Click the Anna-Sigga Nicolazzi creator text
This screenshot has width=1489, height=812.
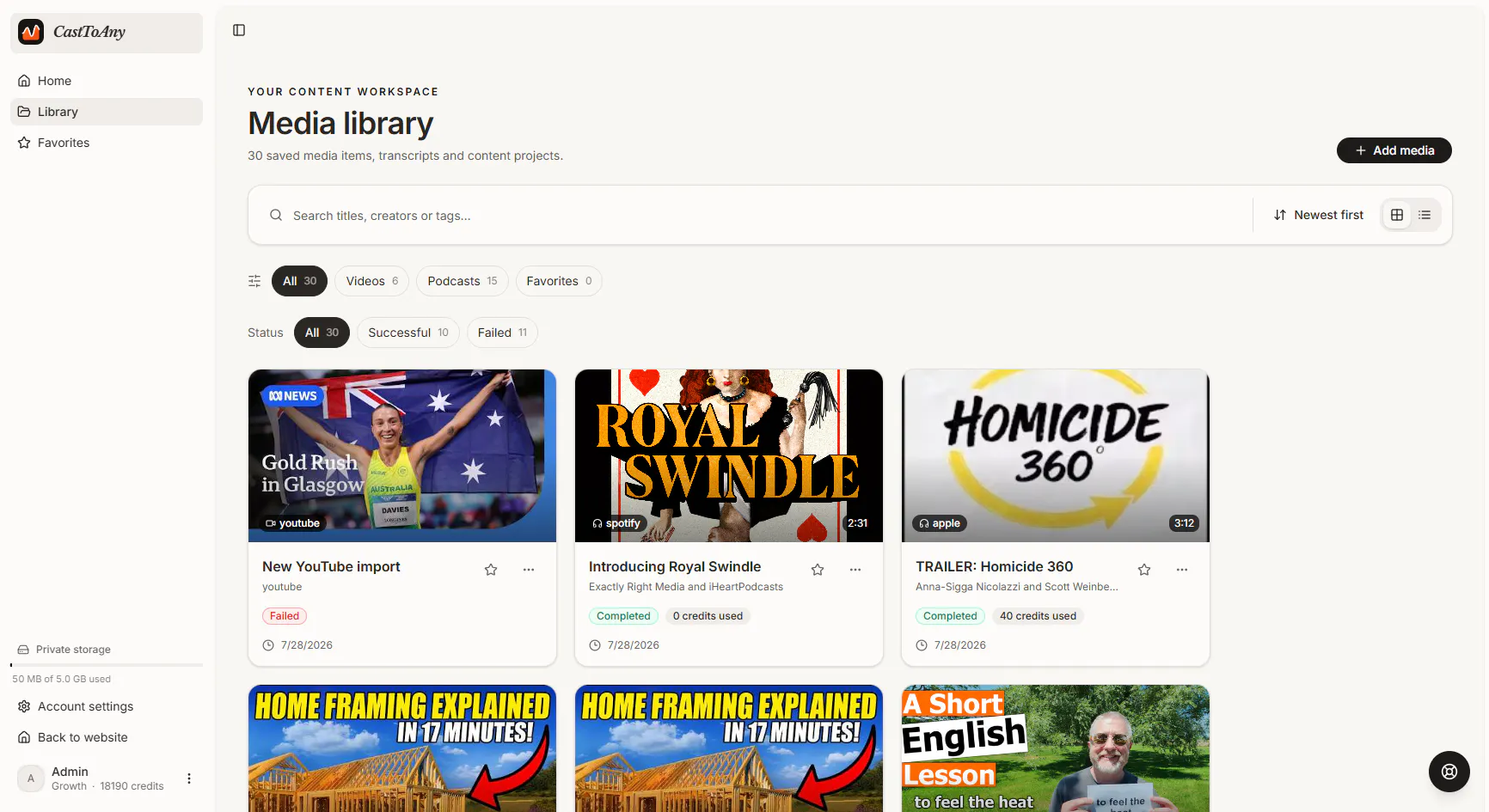tap(1017, 587)
